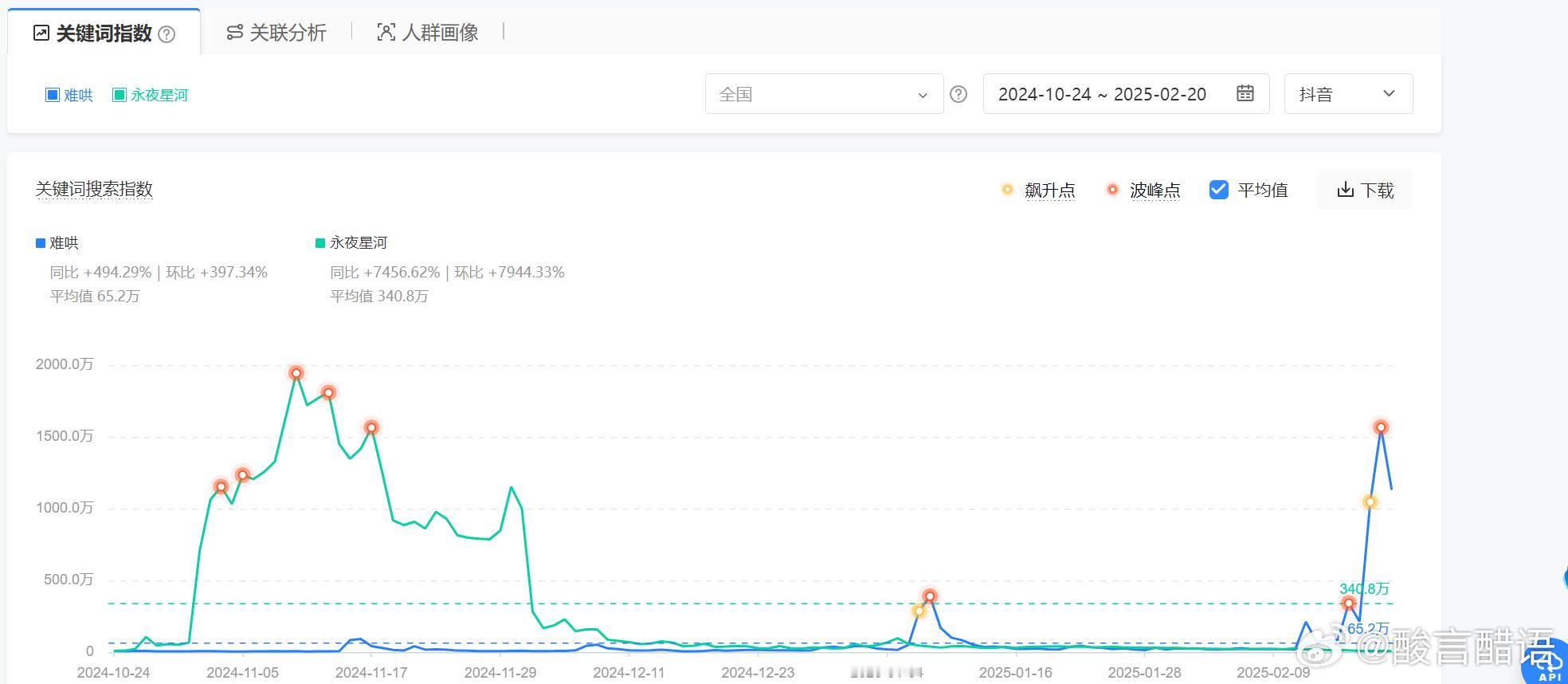Click the 难哄 surge point marker near 1000万
The height and width of the screenshot is (684, 1568).
point(1370,502)
